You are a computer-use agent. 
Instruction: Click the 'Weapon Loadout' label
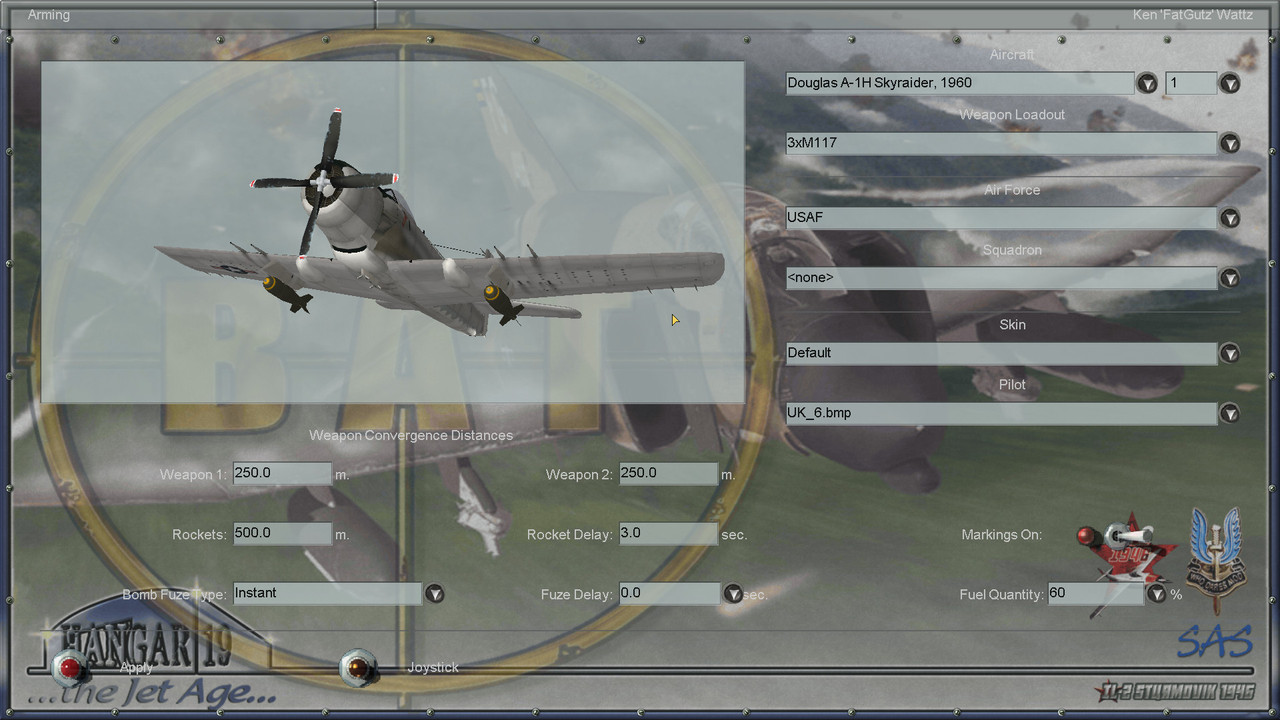(x=1012, y=115)
